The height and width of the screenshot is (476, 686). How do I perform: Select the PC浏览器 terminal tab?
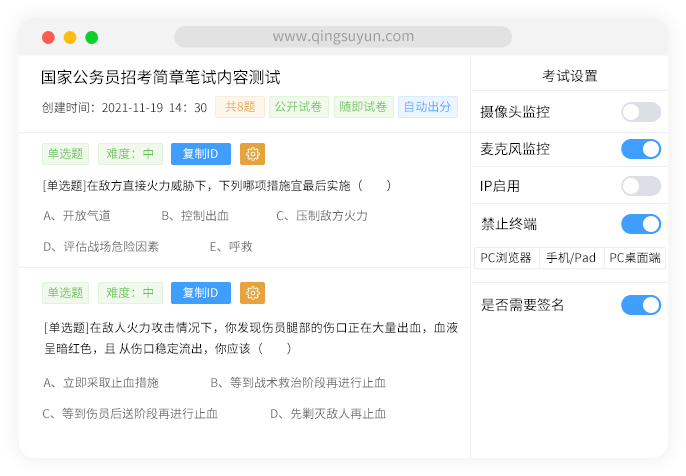(506, 258)
